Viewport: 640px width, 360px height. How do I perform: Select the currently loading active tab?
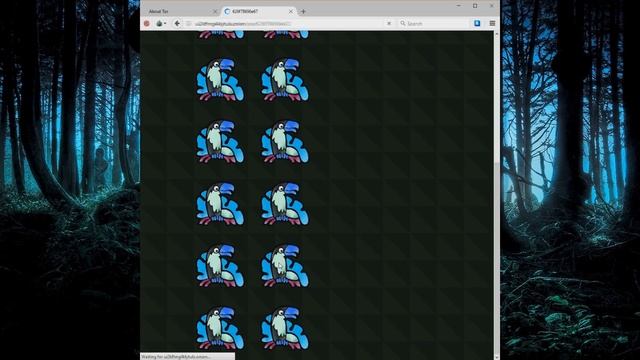tap(258, 11)
